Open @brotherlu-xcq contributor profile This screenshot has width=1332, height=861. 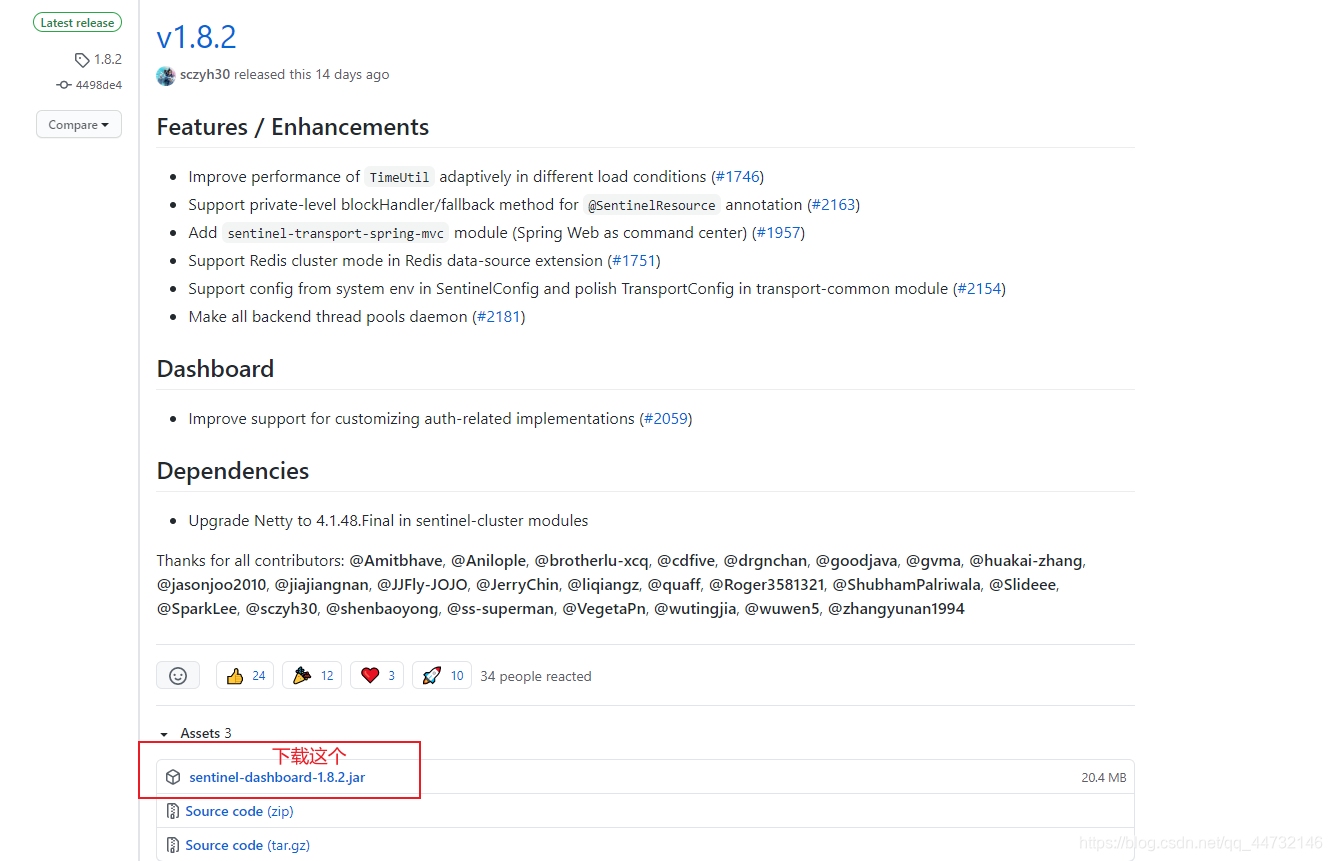(x=592, y=561)
